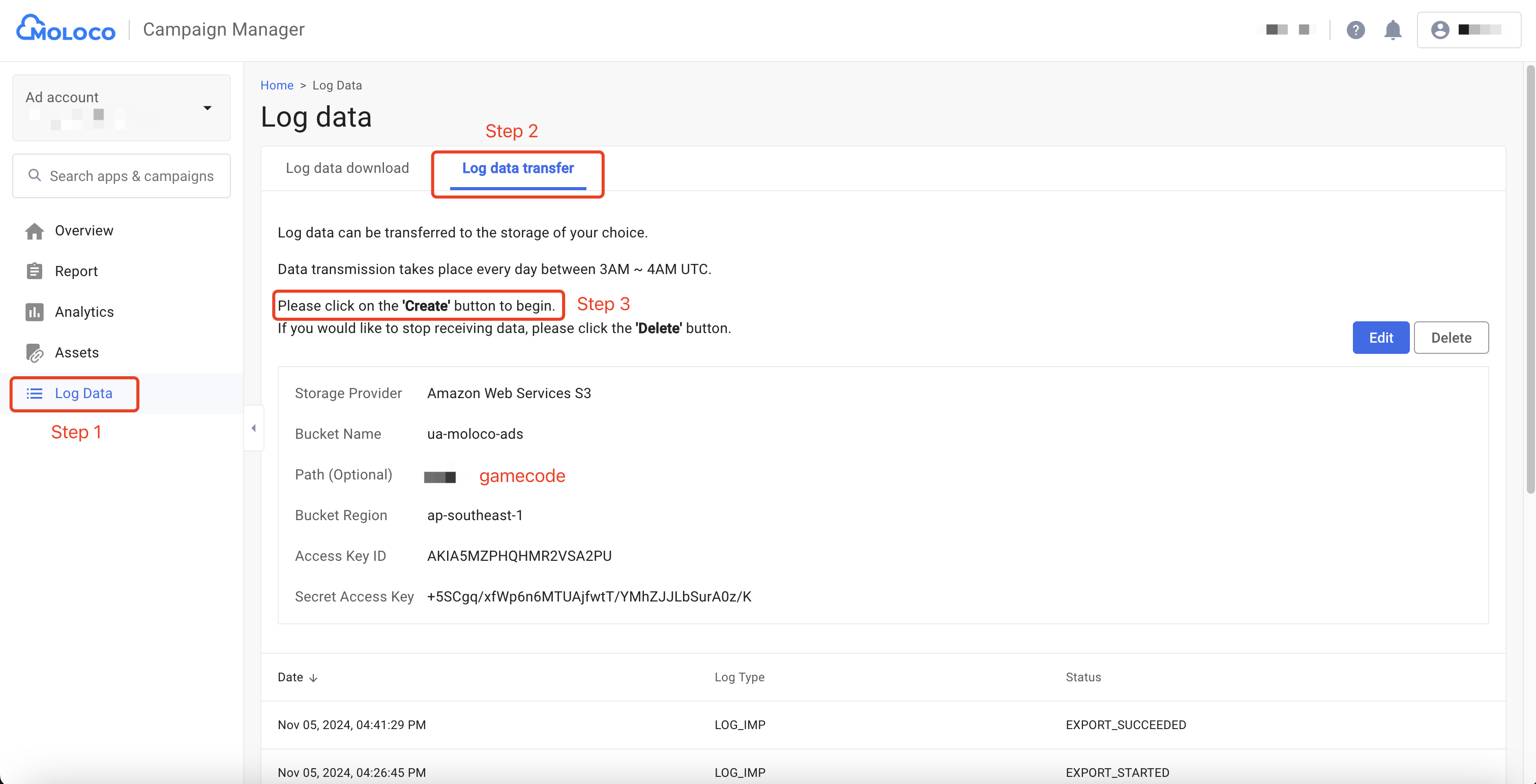Click the vertical page scrollbar
Viewport: 1536px width, 784px height.
point(1529,280)
